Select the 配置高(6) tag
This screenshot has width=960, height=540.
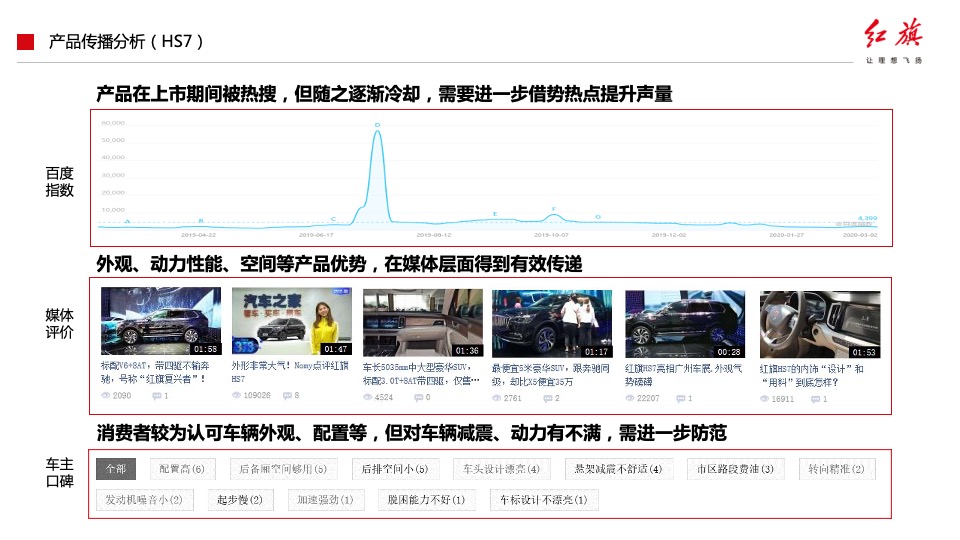[x=182, y=469]
